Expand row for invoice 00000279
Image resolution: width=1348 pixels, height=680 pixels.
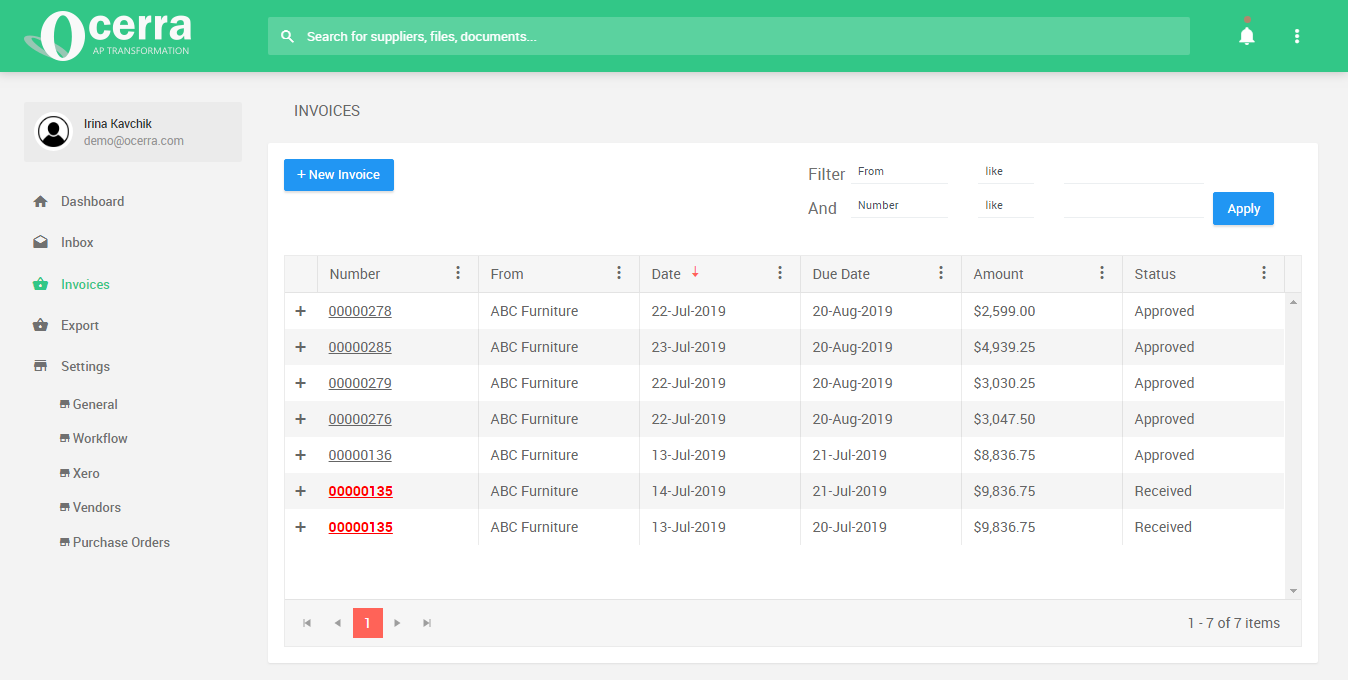coord(300,383)
